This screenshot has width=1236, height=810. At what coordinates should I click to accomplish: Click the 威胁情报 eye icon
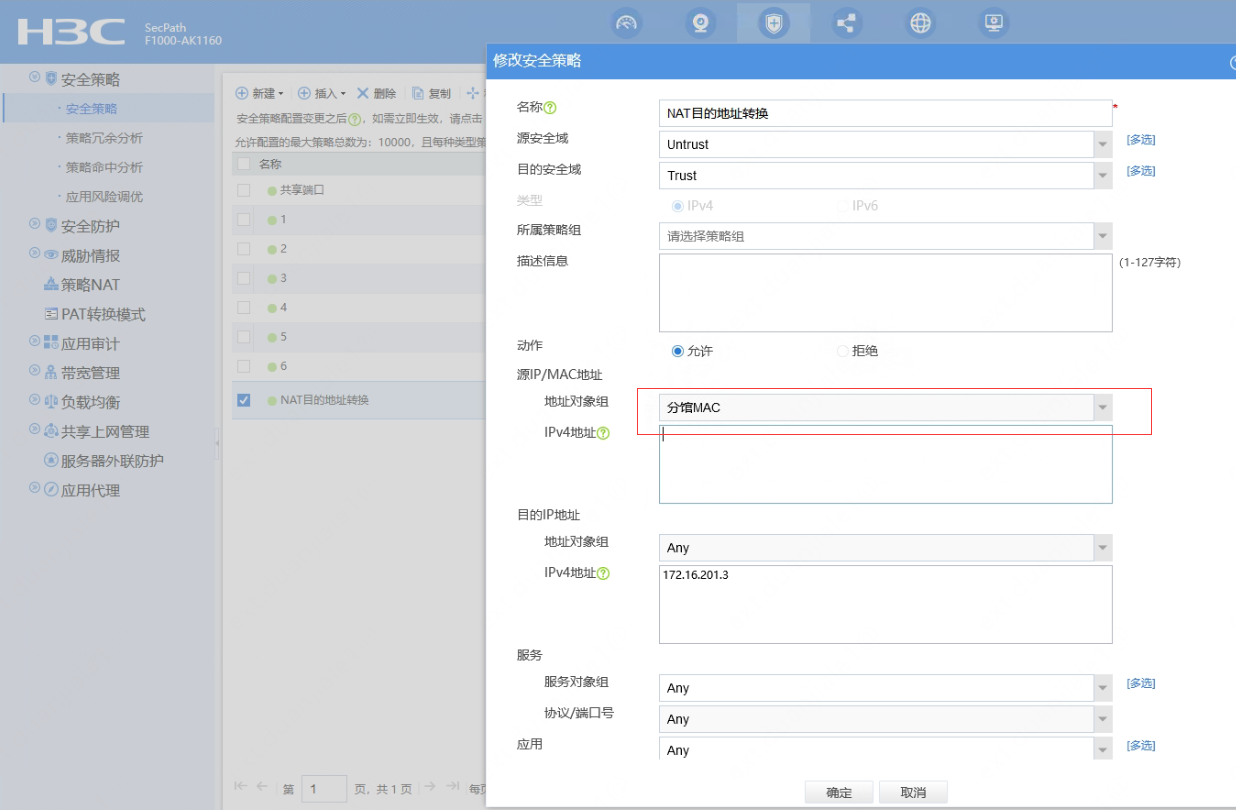point(51,255)
